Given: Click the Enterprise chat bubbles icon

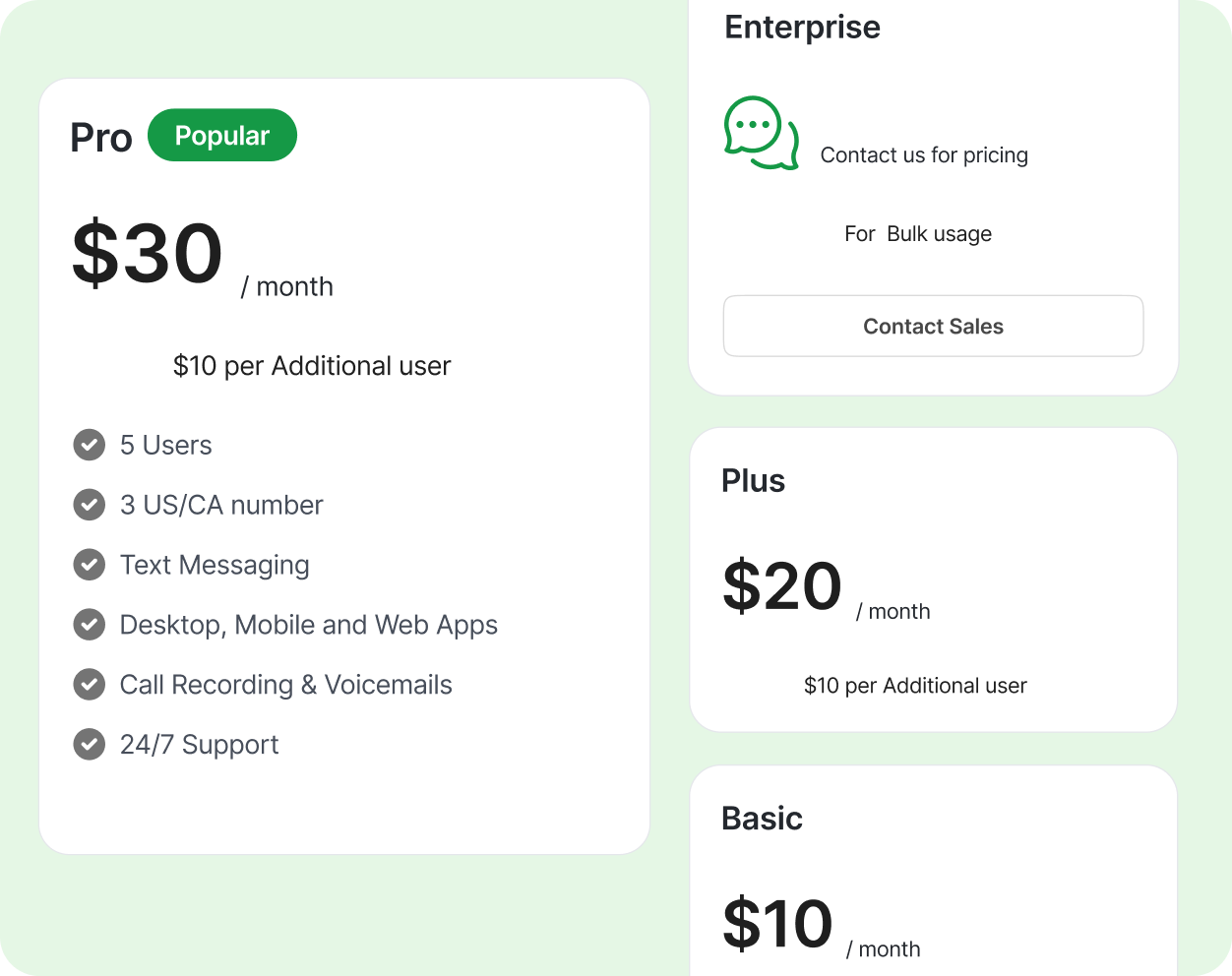Looking at the screenshot, I should coord(761,133).
